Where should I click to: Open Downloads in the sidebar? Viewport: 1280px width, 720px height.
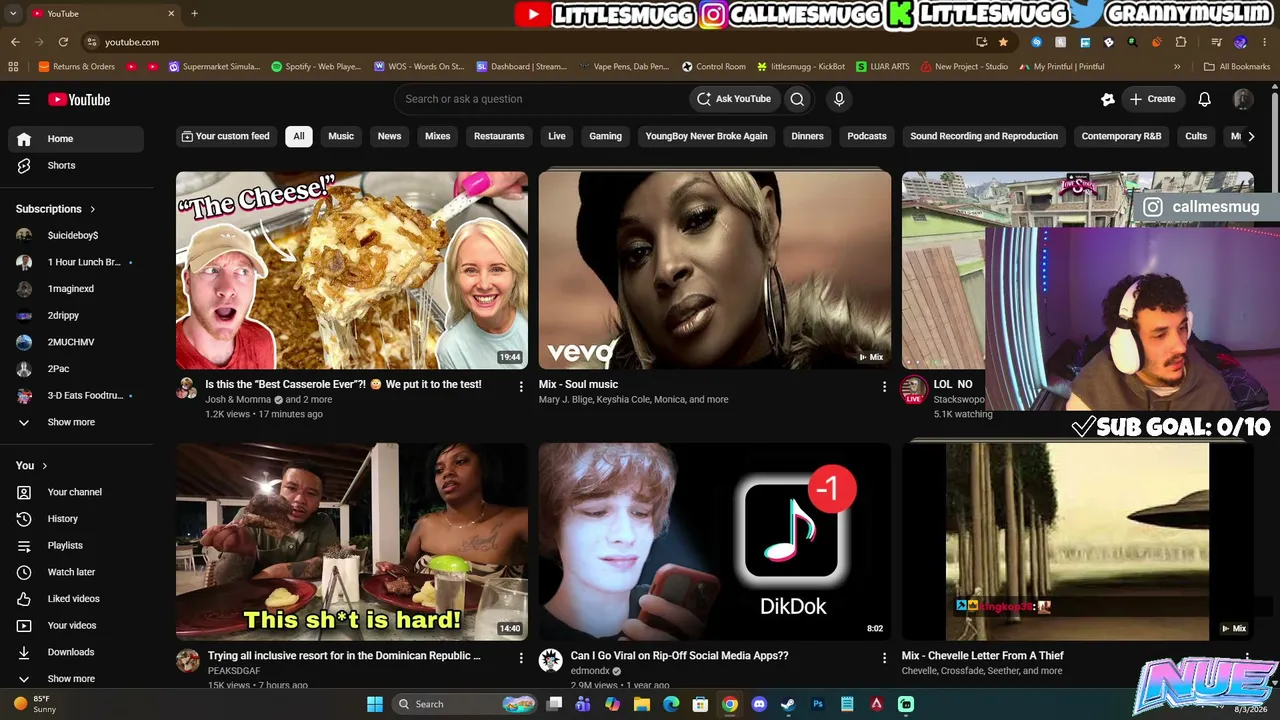tap(76, 652)
